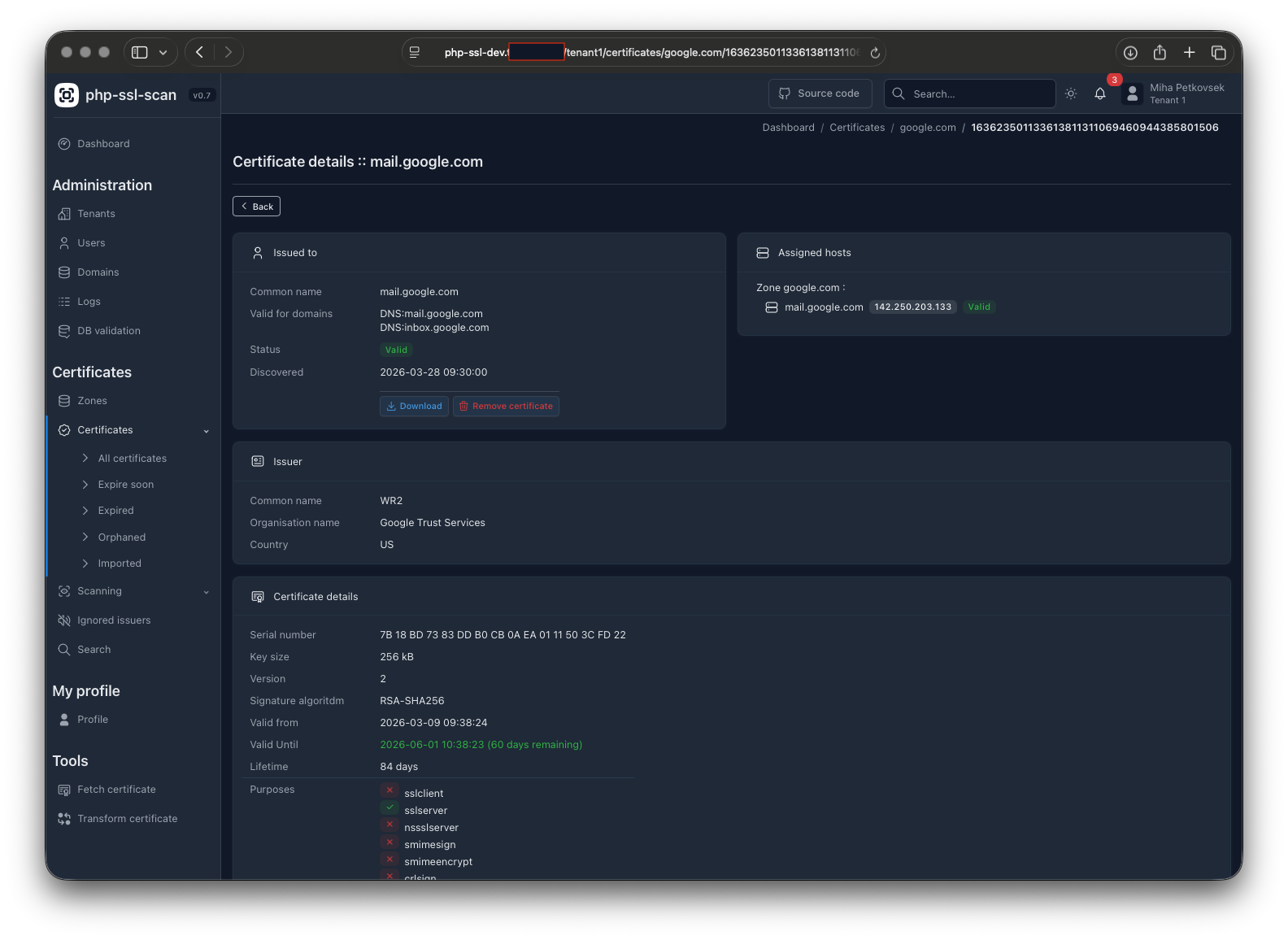The width and height of the screenshot is (1288, 940).
Task: Click the user avatar icon
Action: pos(1132,94)
